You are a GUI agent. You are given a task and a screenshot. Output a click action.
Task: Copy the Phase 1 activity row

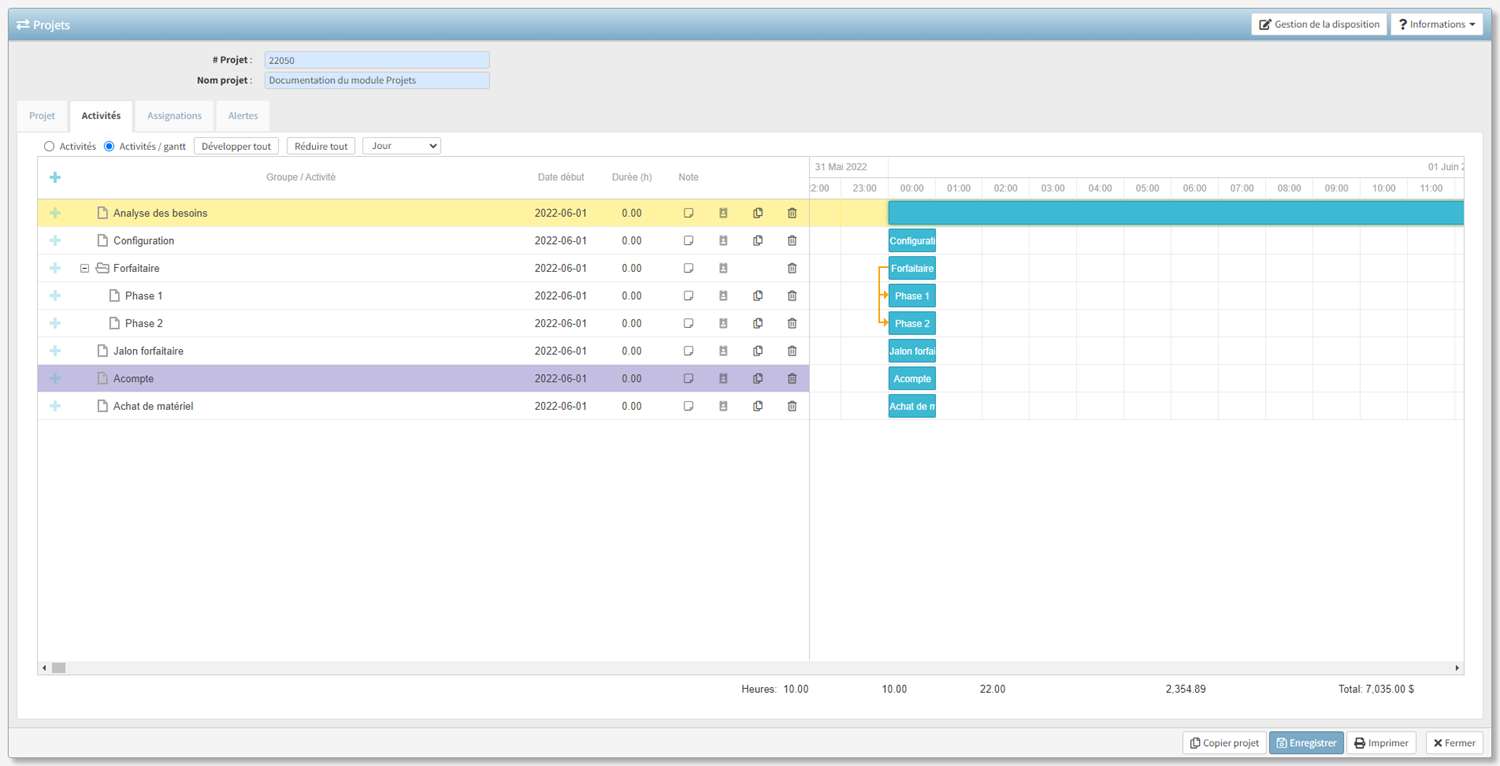(x=758, y=296)
